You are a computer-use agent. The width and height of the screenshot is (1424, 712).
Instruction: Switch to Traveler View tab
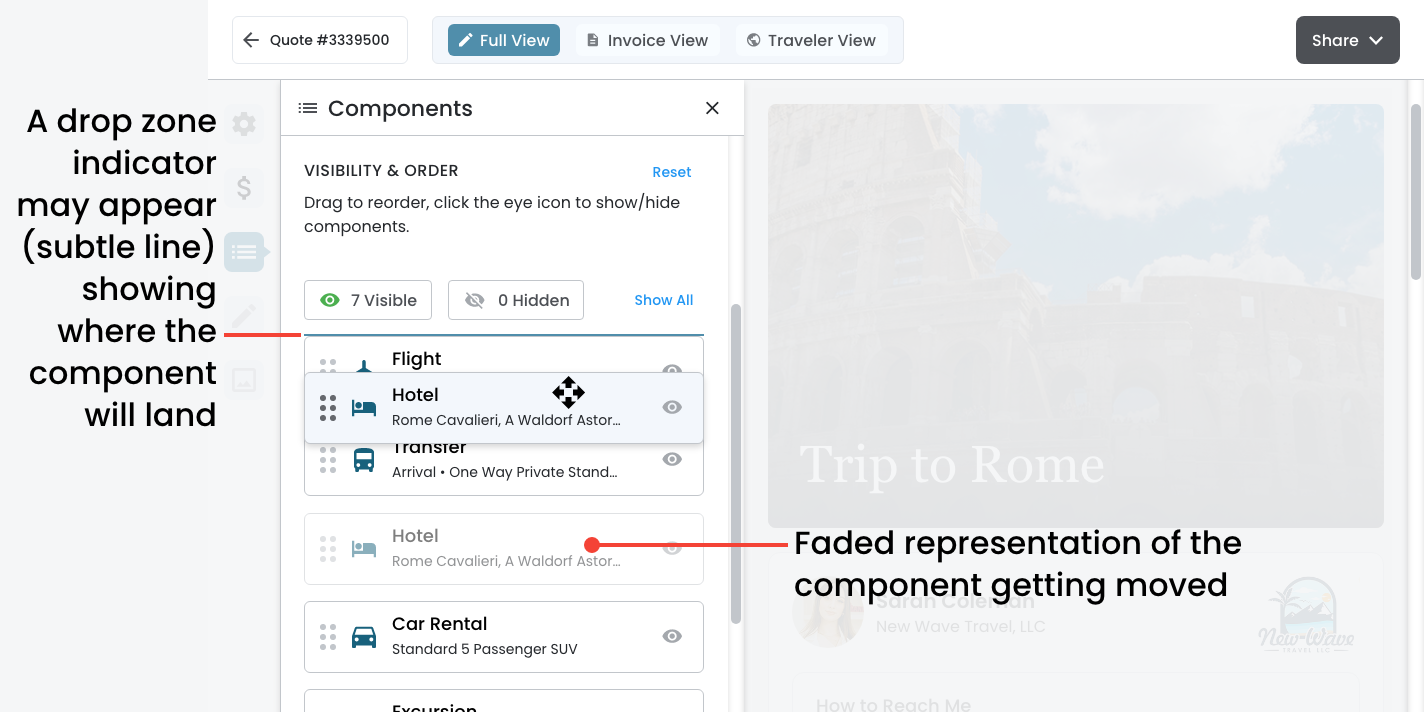(810, 40)
